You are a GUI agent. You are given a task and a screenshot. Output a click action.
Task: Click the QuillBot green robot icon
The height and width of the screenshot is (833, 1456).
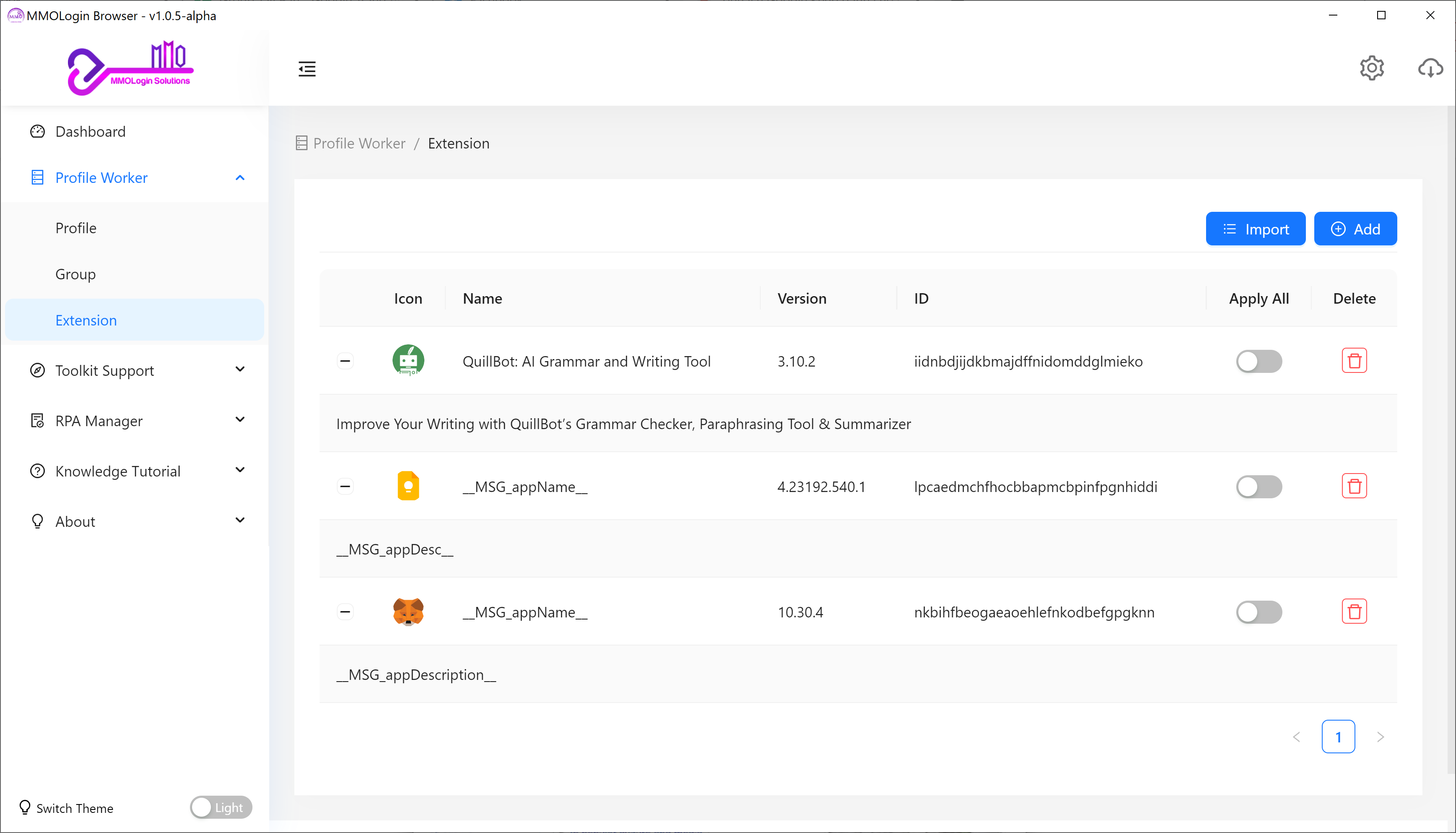(x=408, y=361)
